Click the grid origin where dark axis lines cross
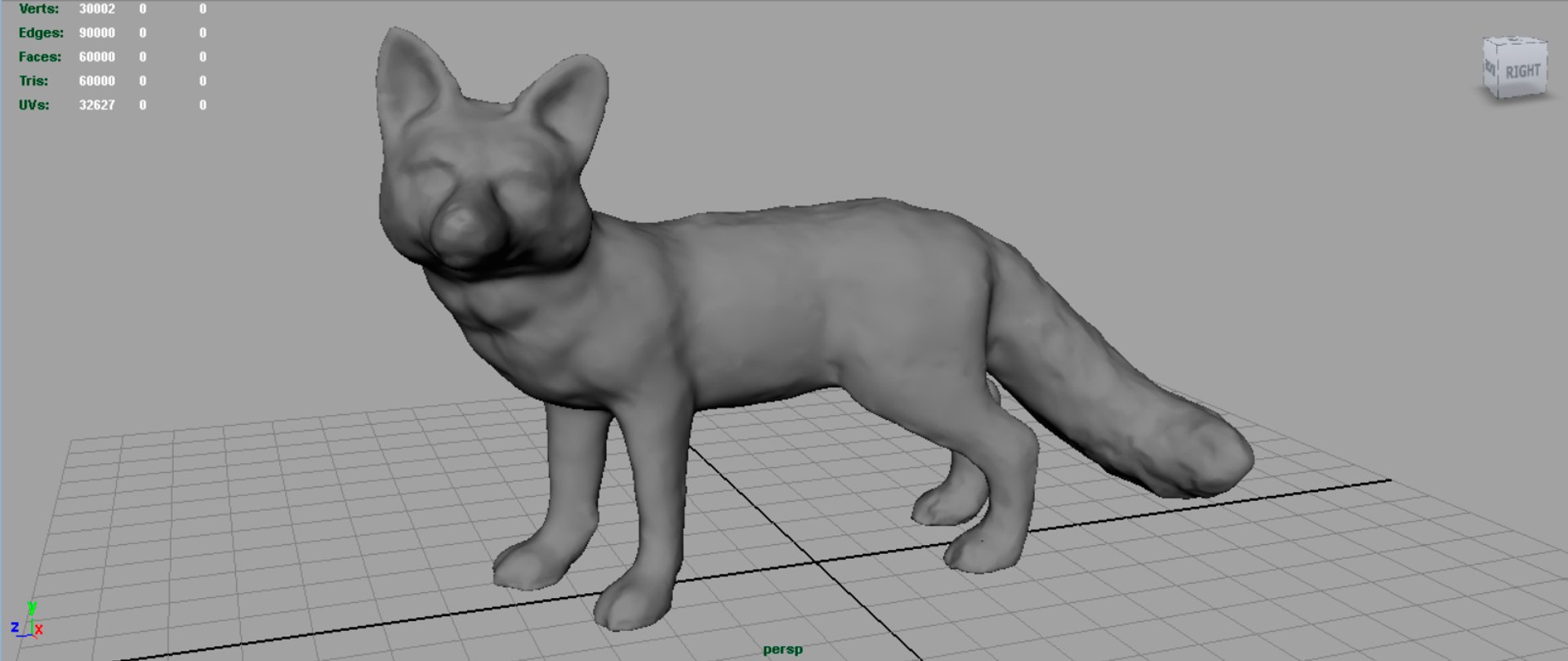1568x661 pixels. click(817, 562)
